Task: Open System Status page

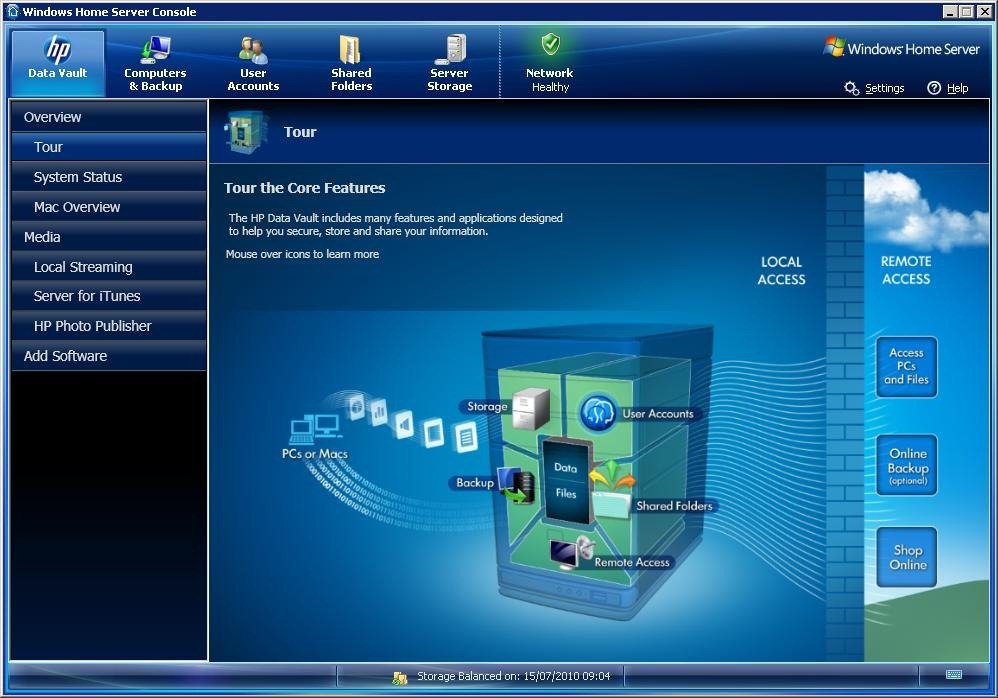Action: pyautogui.click(x=108, y=177)
